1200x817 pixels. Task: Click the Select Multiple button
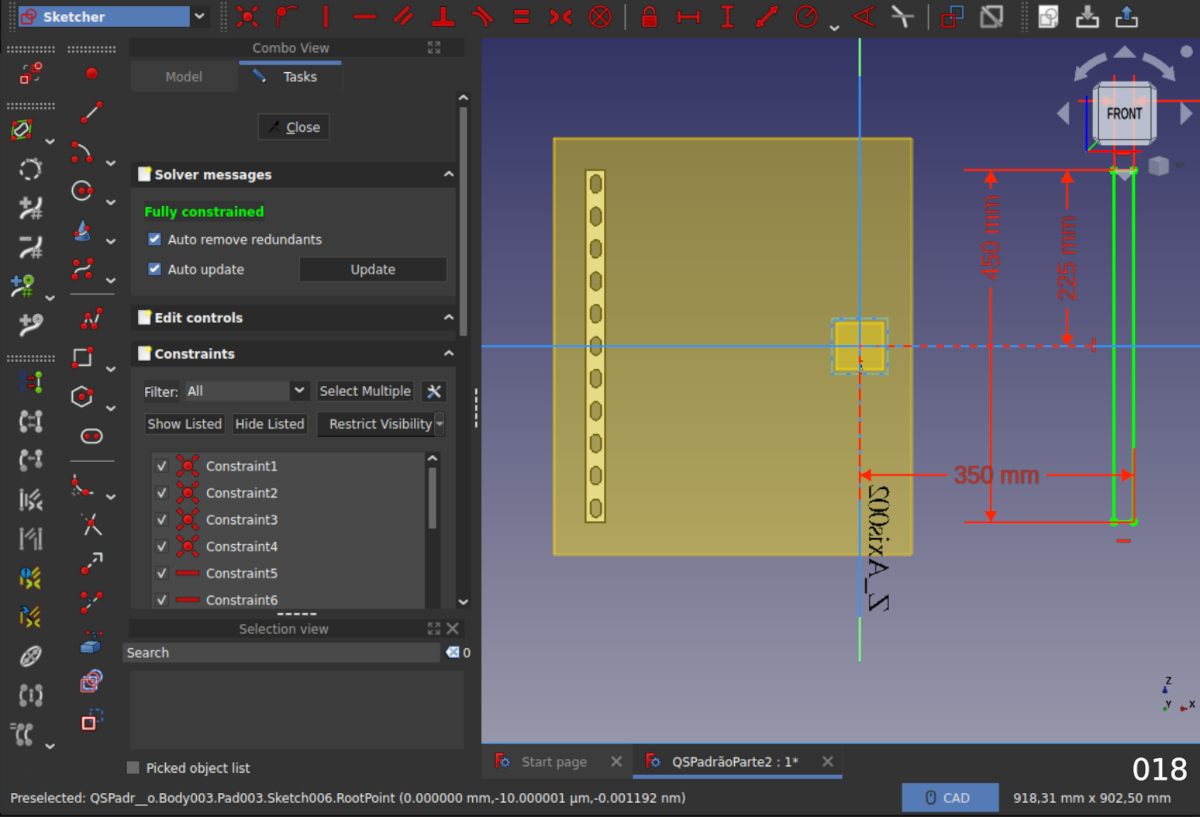[365, 391]
